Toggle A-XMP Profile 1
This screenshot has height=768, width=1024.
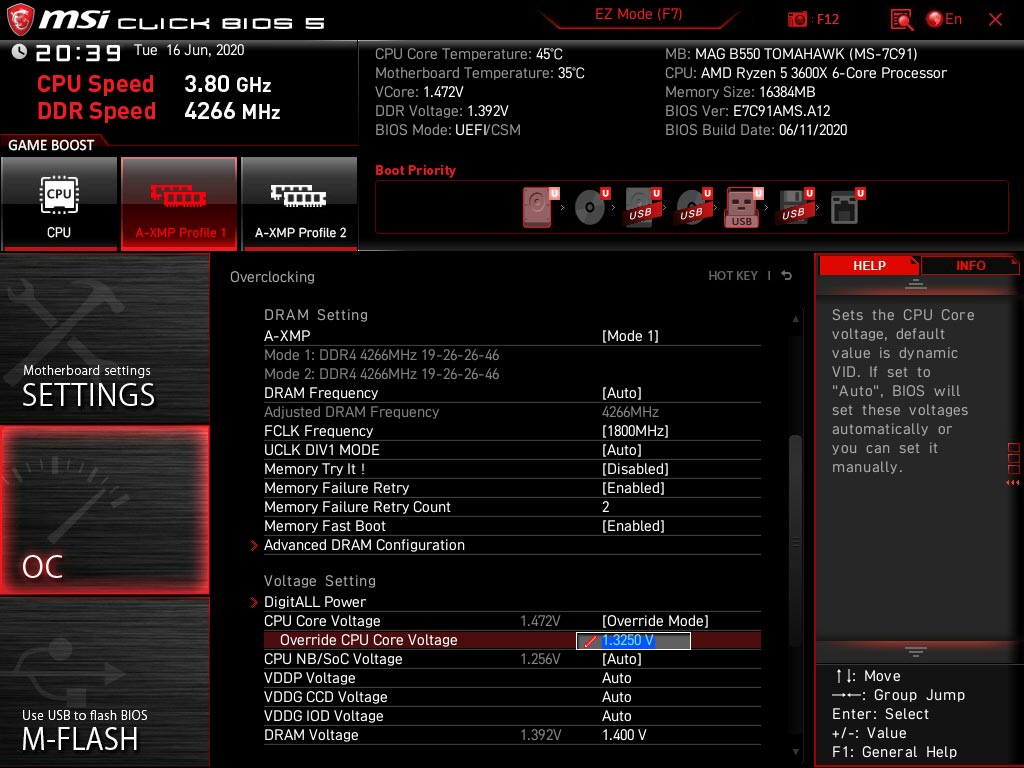179,204
